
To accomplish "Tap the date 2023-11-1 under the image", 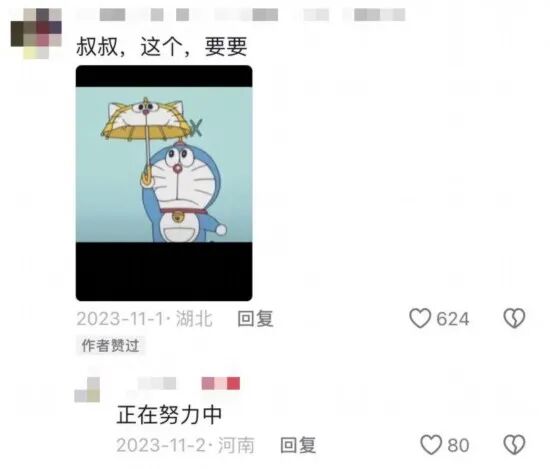I will [x=120, y=319].
